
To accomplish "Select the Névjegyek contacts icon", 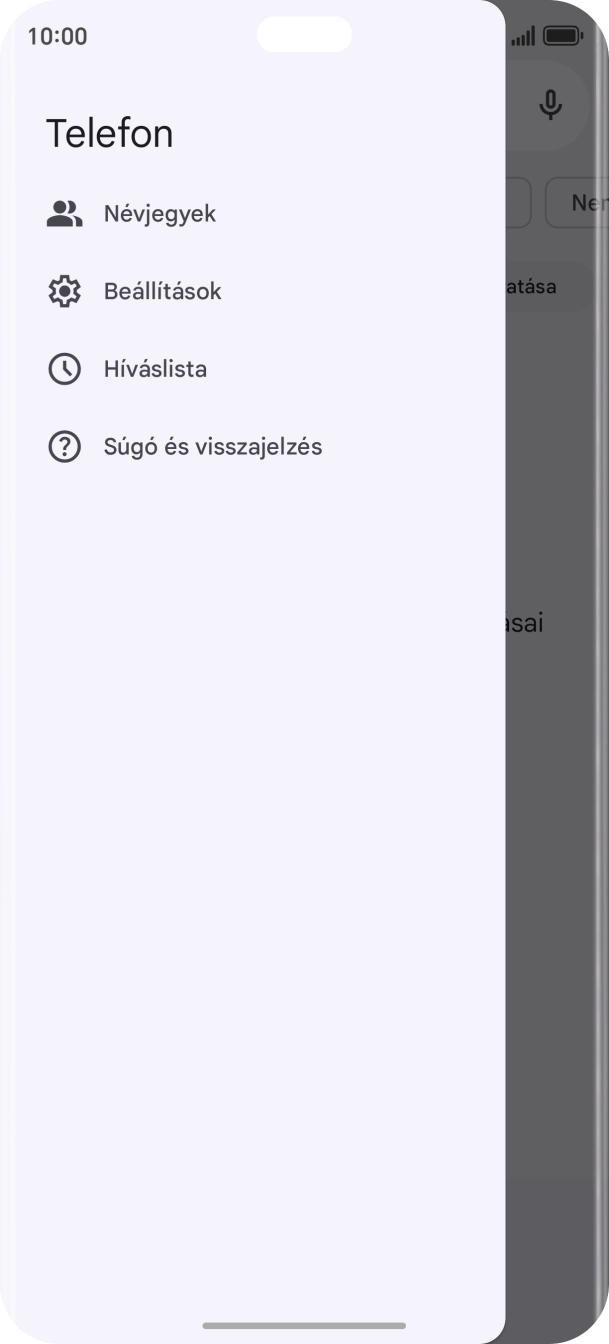I will [x=64, y=212].
